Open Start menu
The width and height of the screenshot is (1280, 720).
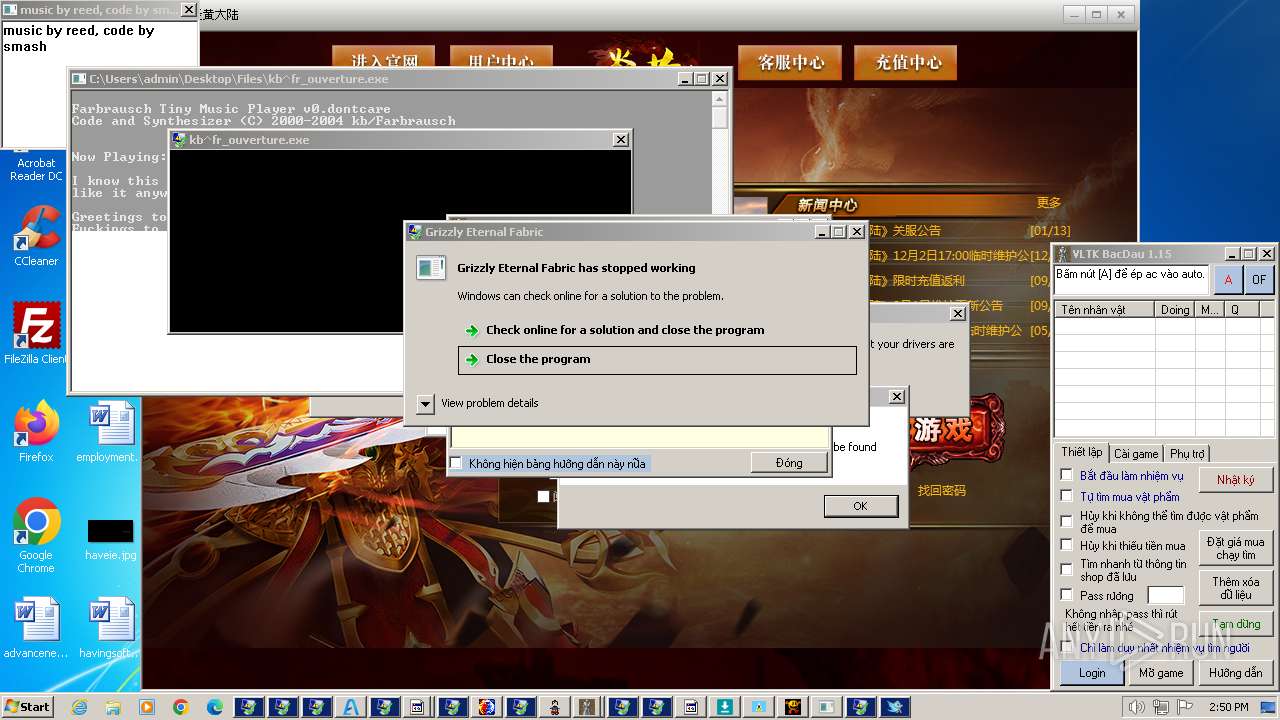27,707
